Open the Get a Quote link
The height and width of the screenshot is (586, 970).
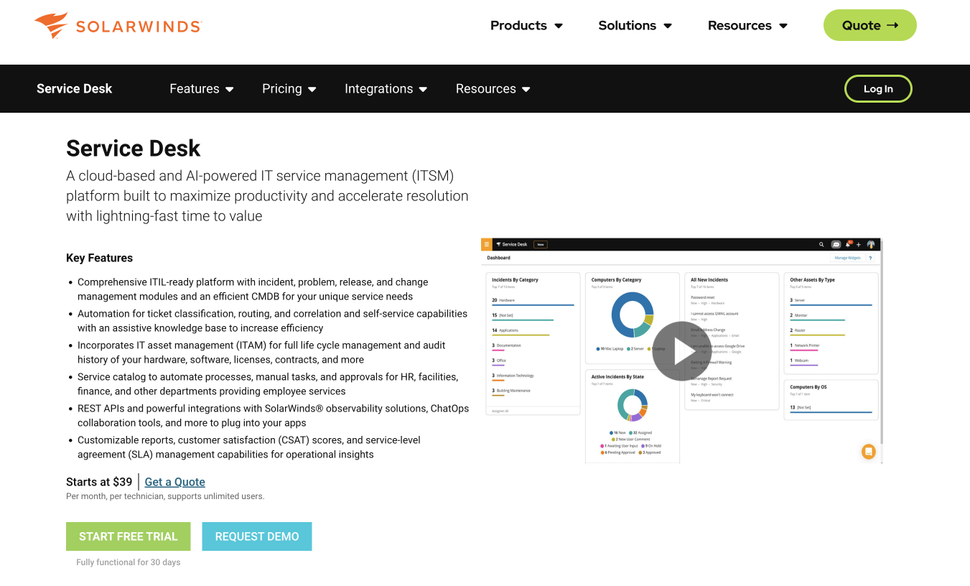[174, 481]
